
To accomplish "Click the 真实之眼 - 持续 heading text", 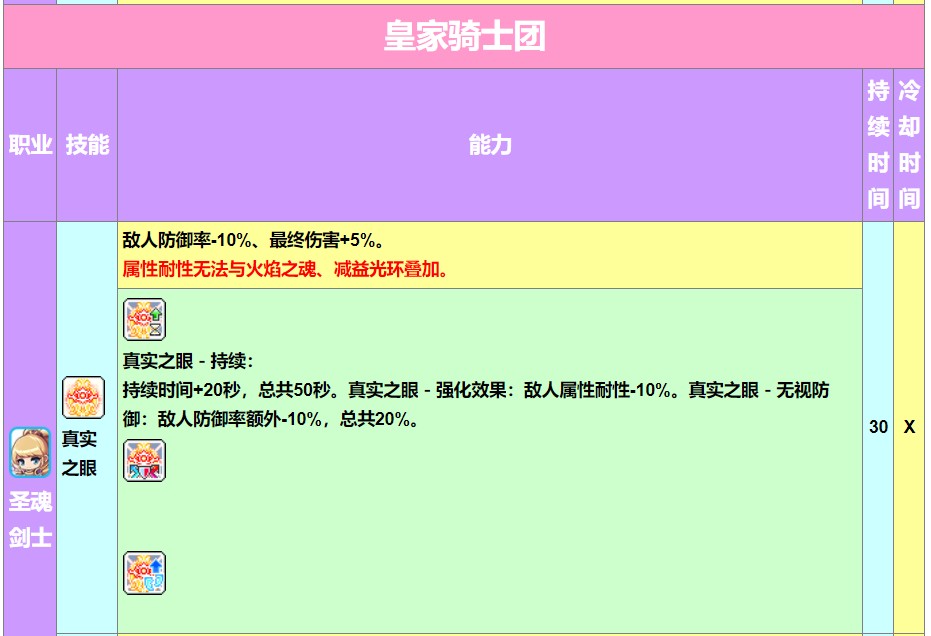I will point(188,361).
